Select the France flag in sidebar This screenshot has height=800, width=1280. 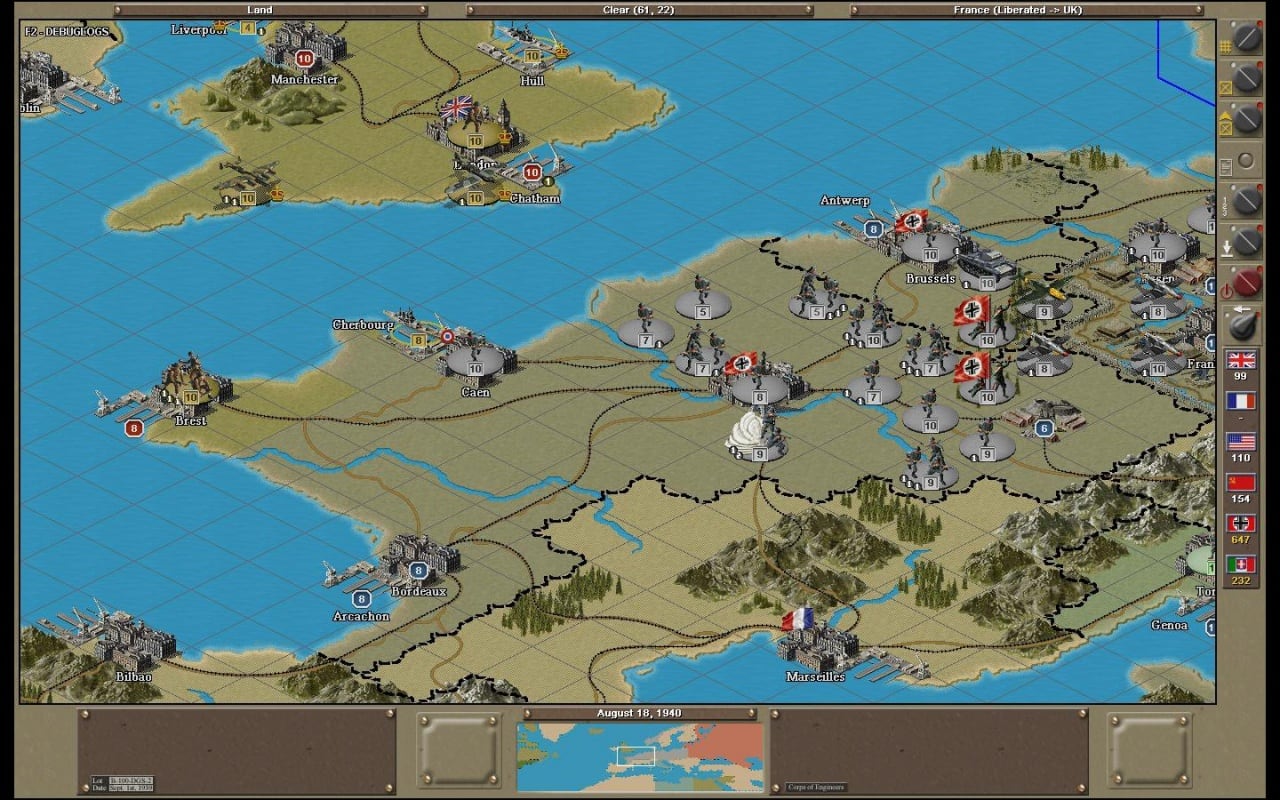1241,402
